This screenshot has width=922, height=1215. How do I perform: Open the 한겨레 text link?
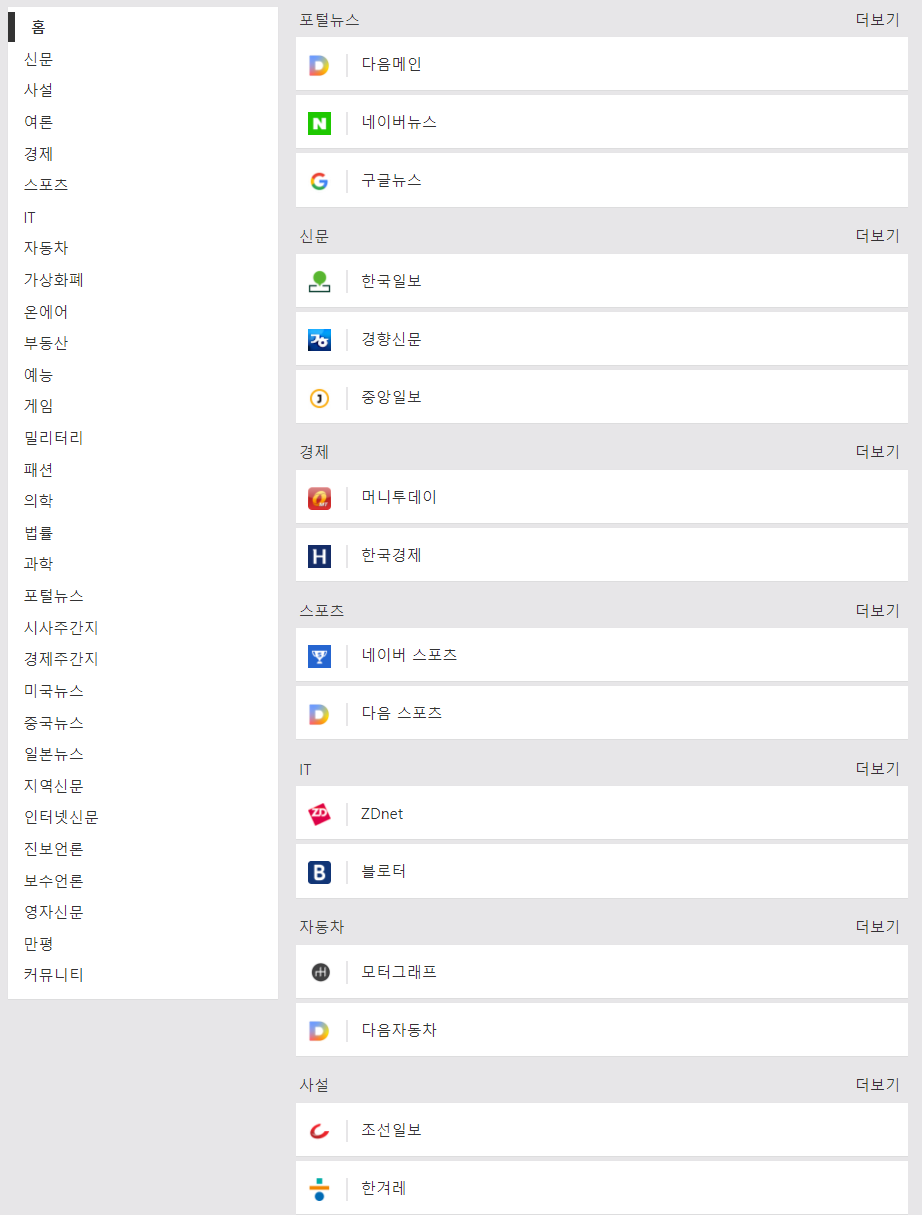[384, 1188]
